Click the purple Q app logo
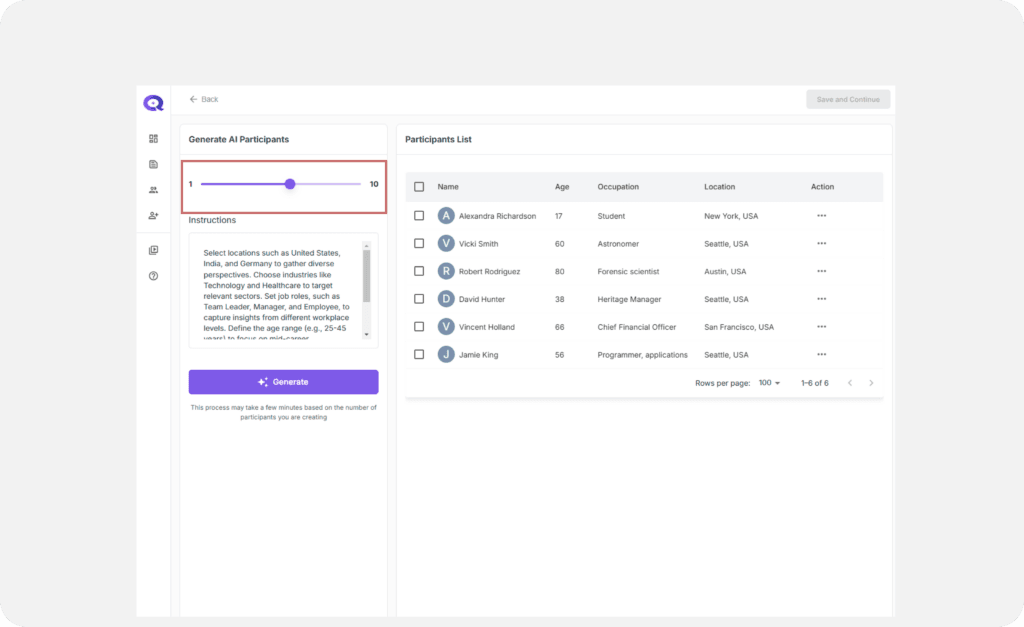This screenshot has height=627, width=1024. [x=153, y=102]
